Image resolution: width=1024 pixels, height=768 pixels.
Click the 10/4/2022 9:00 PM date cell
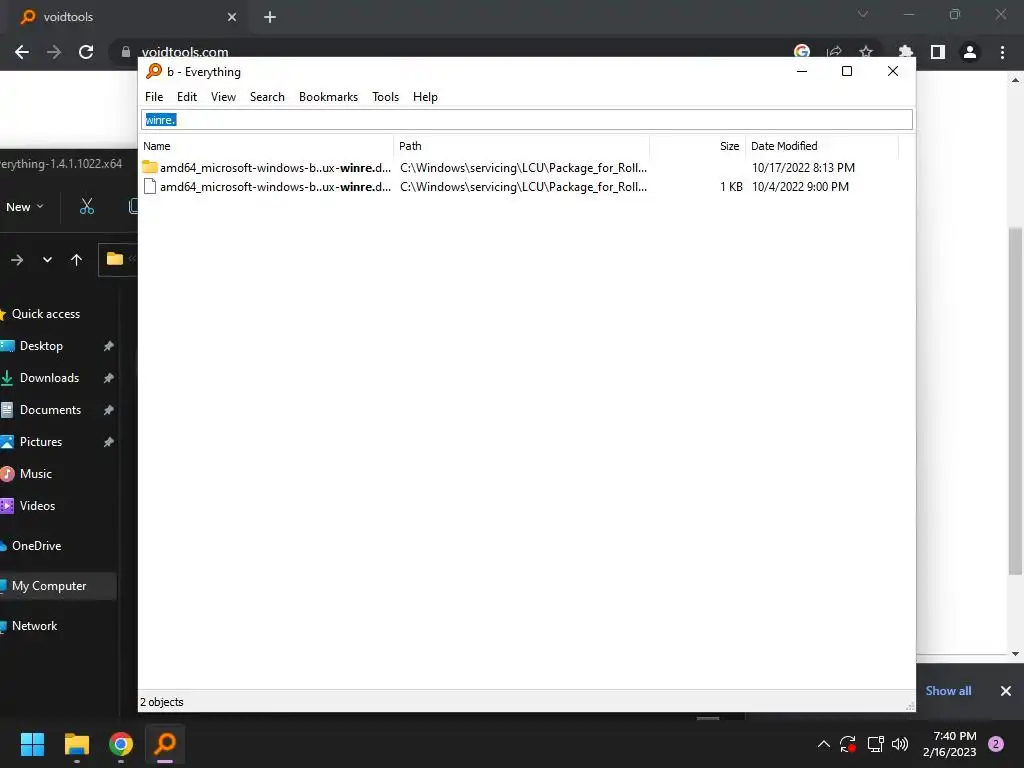tap(800, 187)
